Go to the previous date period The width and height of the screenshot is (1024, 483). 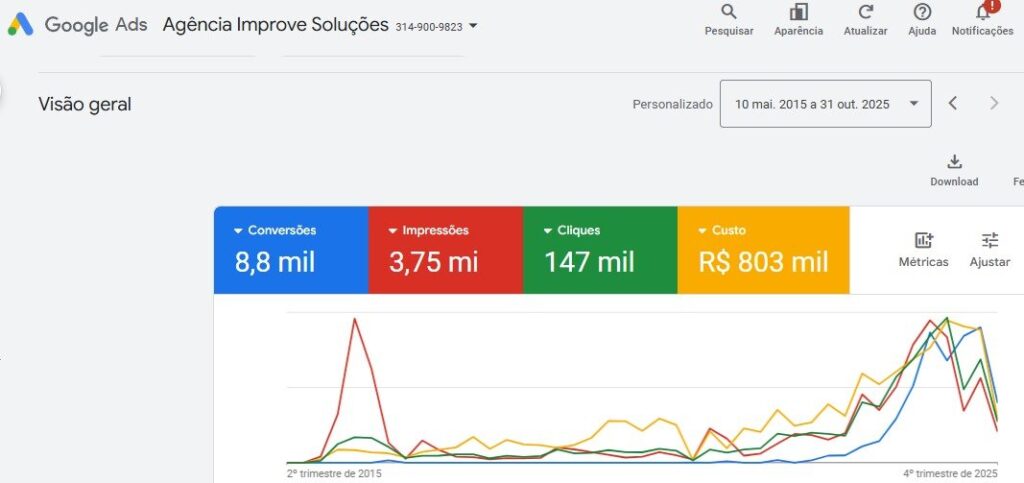[953, 103]
